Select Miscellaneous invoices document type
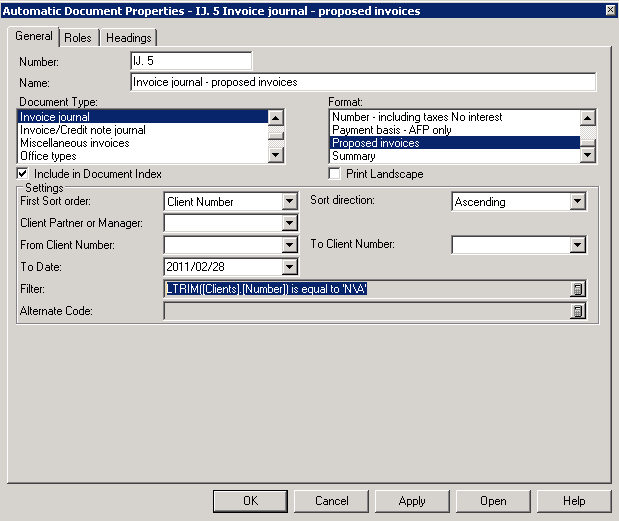The height and width of the screenshot is (521, 619). [x=75, y=143]
